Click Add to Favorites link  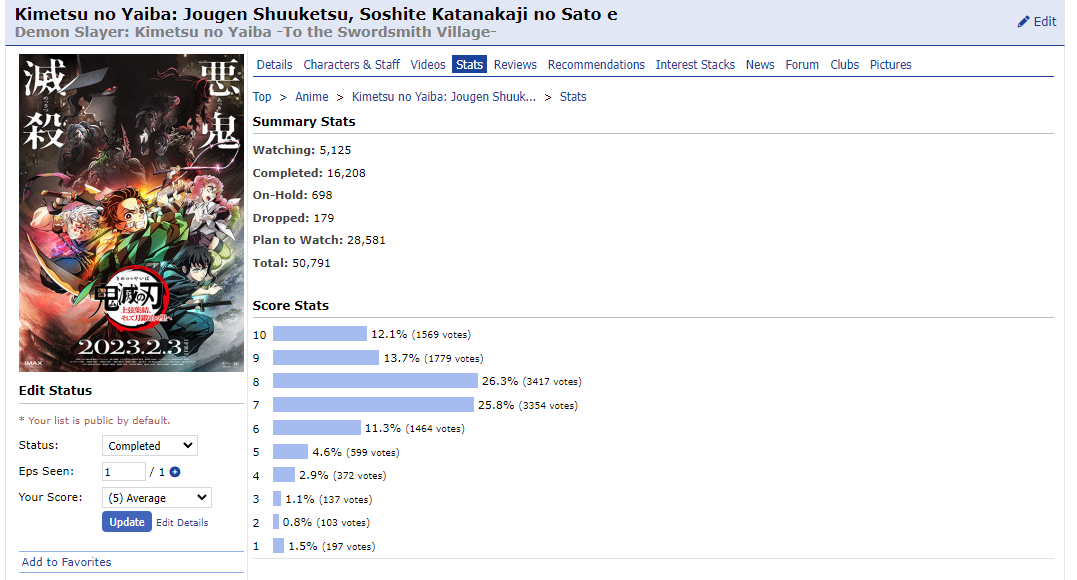[x=67, y=562]
